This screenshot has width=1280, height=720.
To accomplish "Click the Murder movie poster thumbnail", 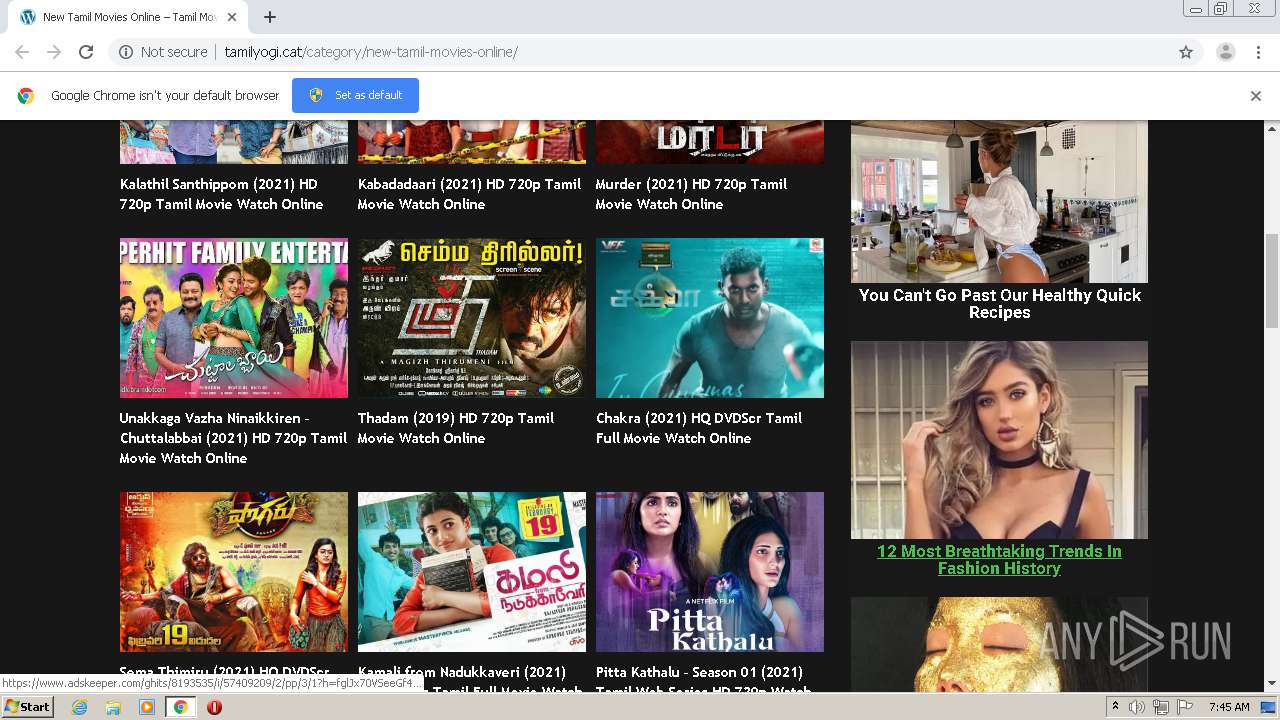I will (710, 142).
